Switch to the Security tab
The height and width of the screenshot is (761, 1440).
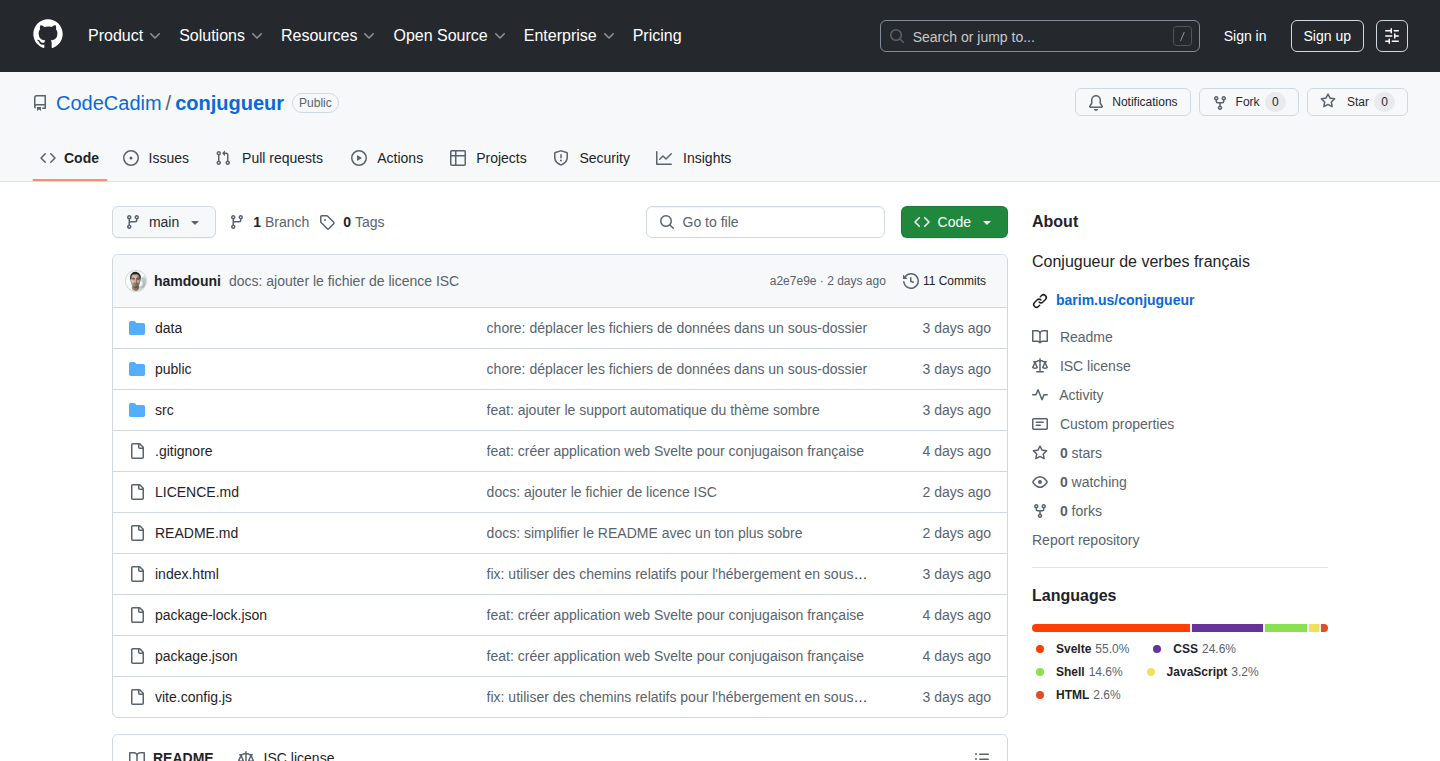(x=592, y=158)
